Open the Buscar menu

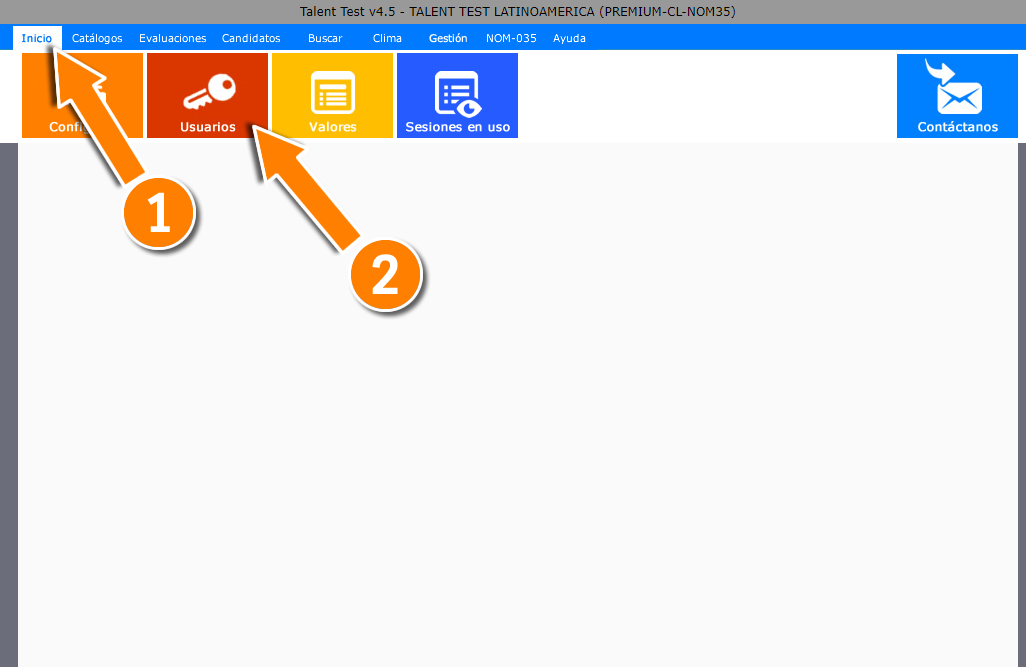point(325,38)
